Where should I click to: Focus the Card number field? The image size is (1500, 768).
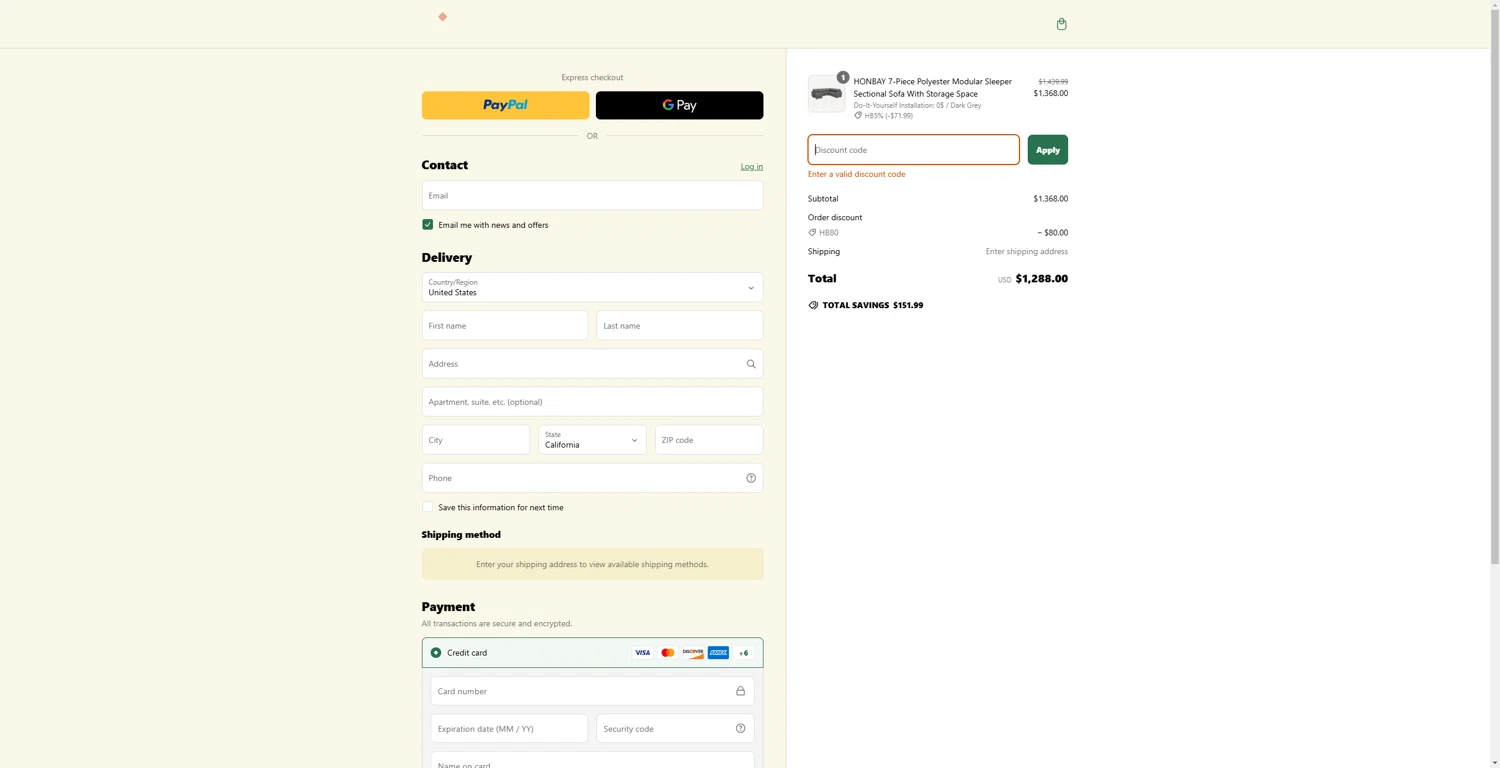pyautogui.click(x=592, y=691)
